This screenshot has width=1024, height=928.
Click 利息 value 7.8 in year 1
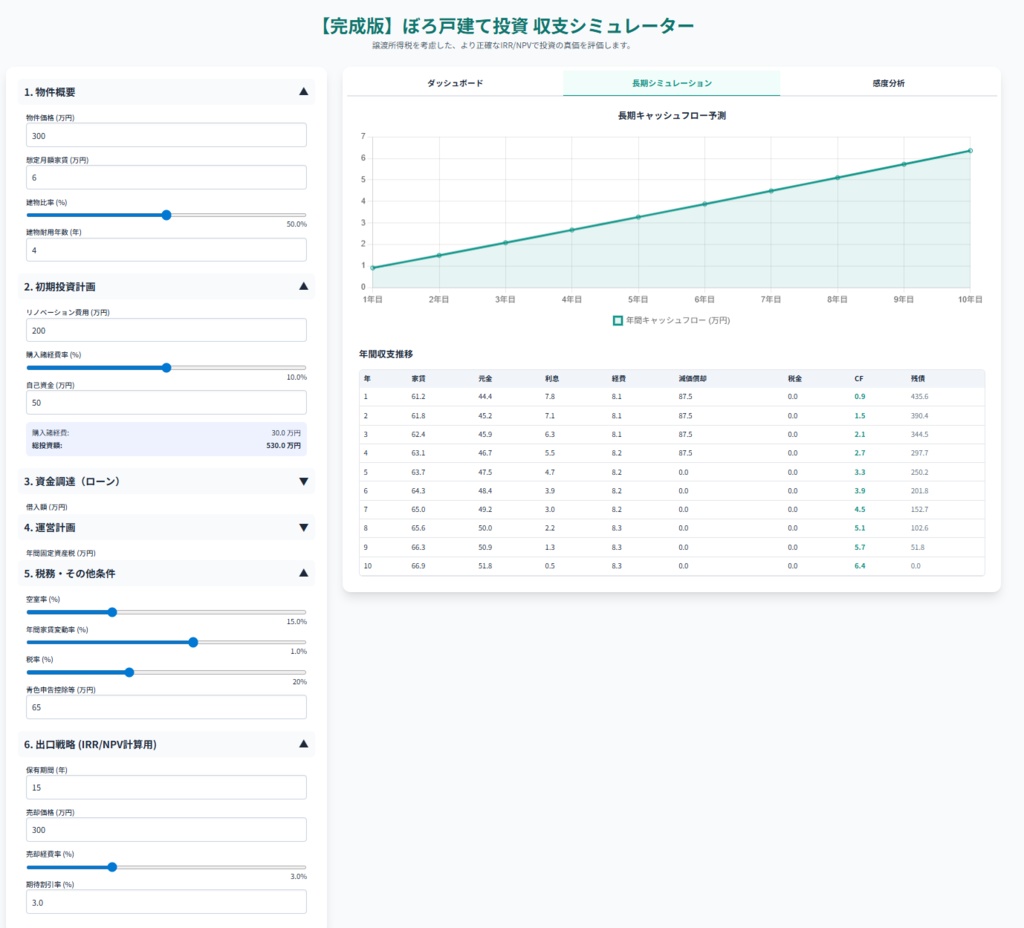click(x=549, y=396)
